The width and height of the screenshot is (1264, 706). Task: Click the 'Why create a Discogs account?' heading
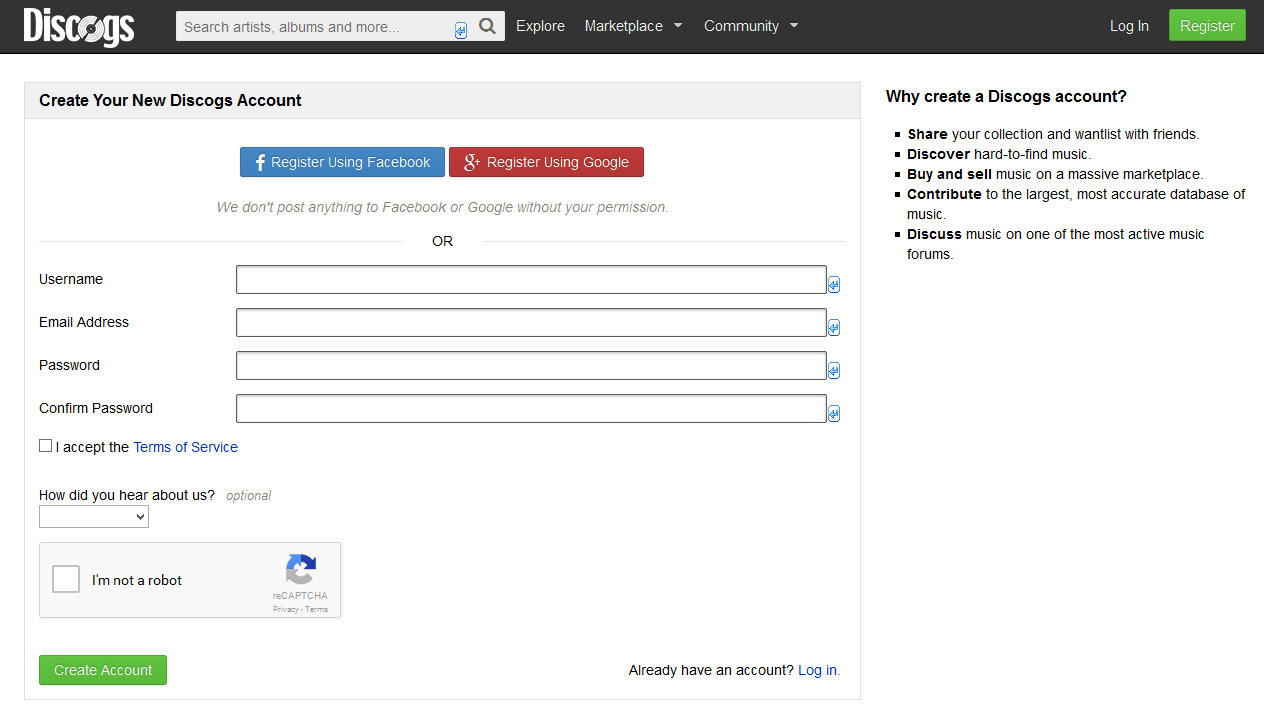click(x=1006, y=97)
